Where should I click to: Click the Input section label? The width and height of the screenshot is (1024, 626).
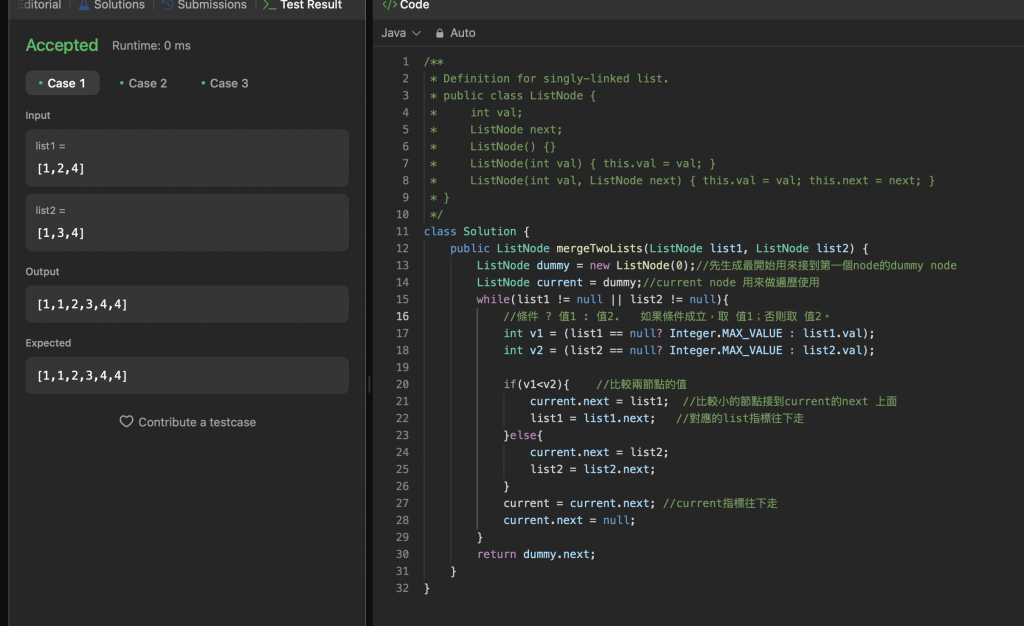(x=38, y=115)
